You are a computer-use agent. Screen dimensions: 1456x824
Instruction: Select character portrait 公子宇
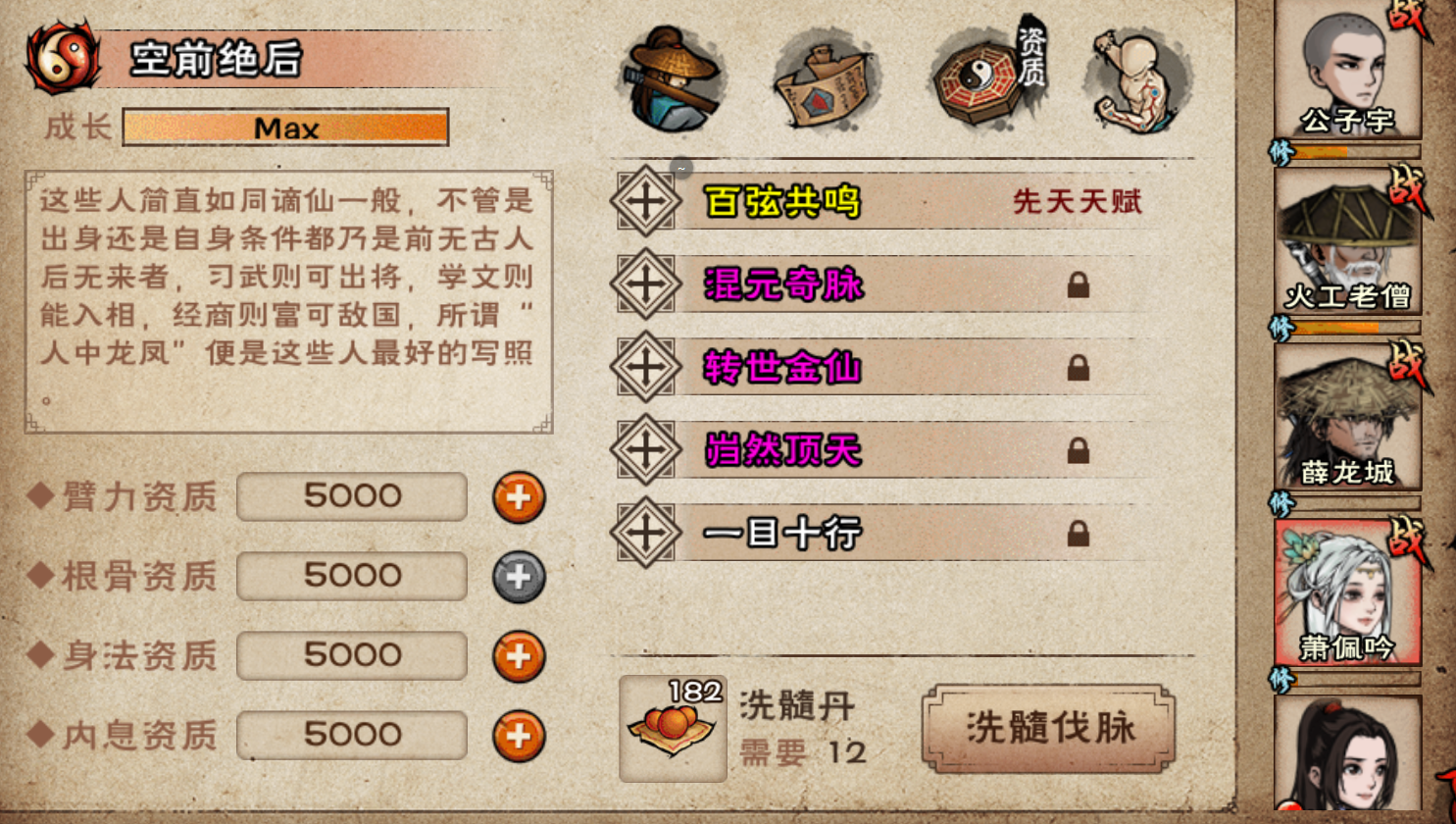click(1347, 69)
